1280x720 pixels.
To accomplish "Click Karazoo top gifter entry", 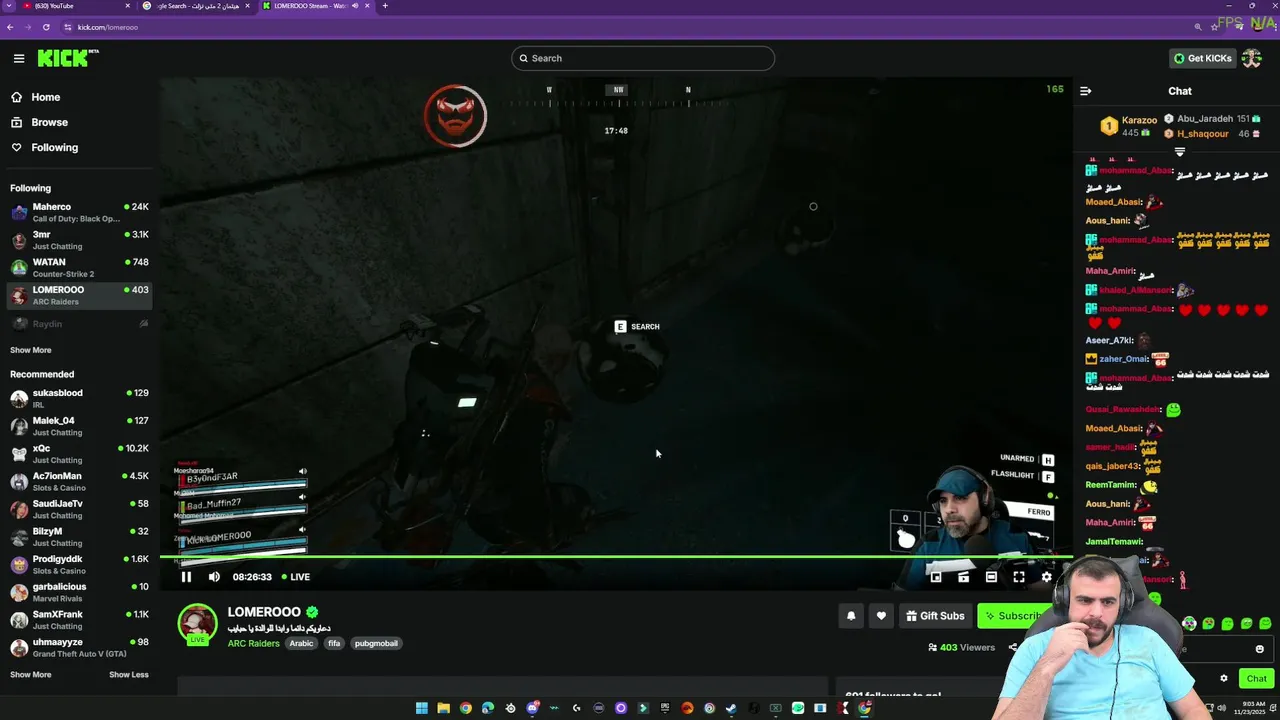I will 1129,126.
